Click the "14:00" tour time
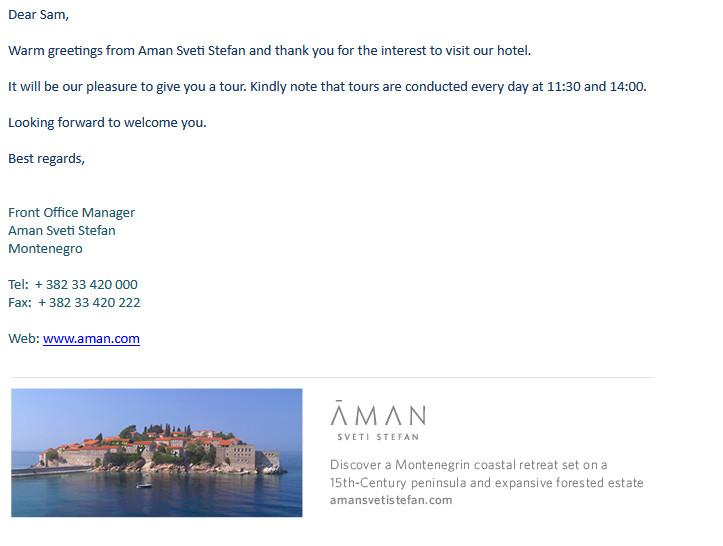Screen dimensions: 723x546 (x=627, y=87)
